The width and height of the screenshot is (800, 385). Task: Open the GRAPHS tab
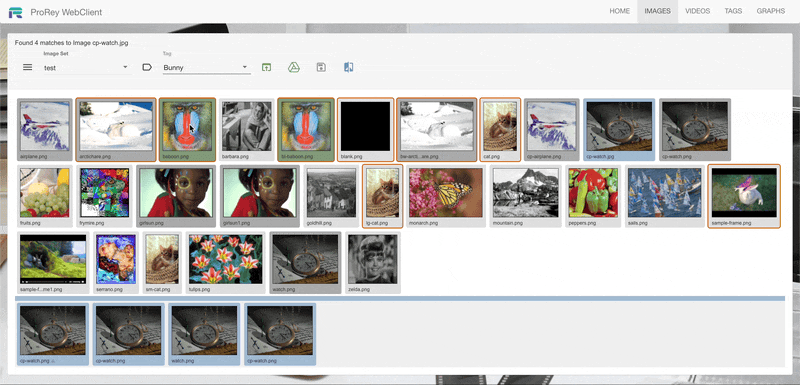770,11
